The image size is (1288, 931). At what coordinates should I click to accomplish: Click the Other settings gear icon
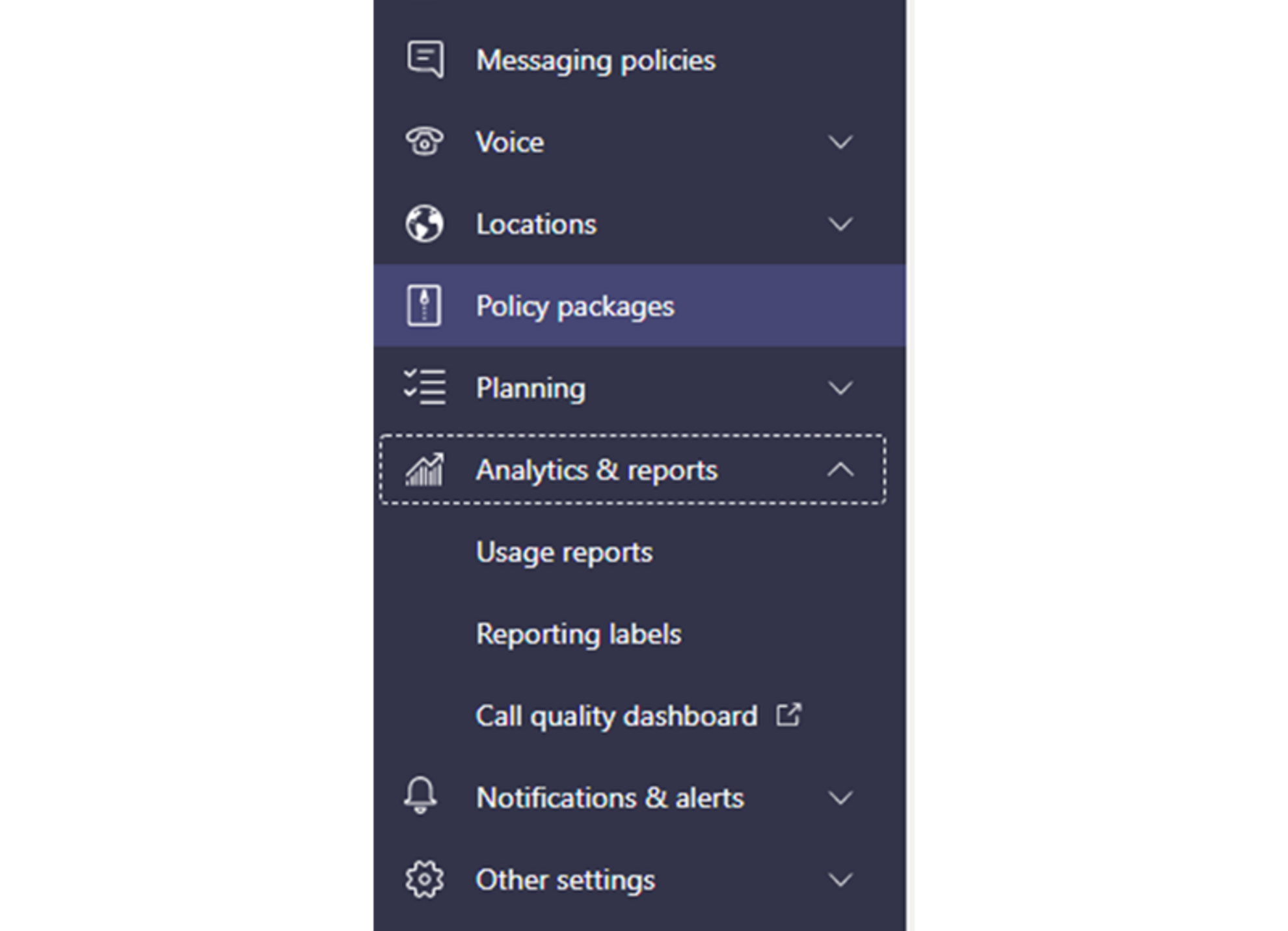pyautogui.click(x=424, y=880)
